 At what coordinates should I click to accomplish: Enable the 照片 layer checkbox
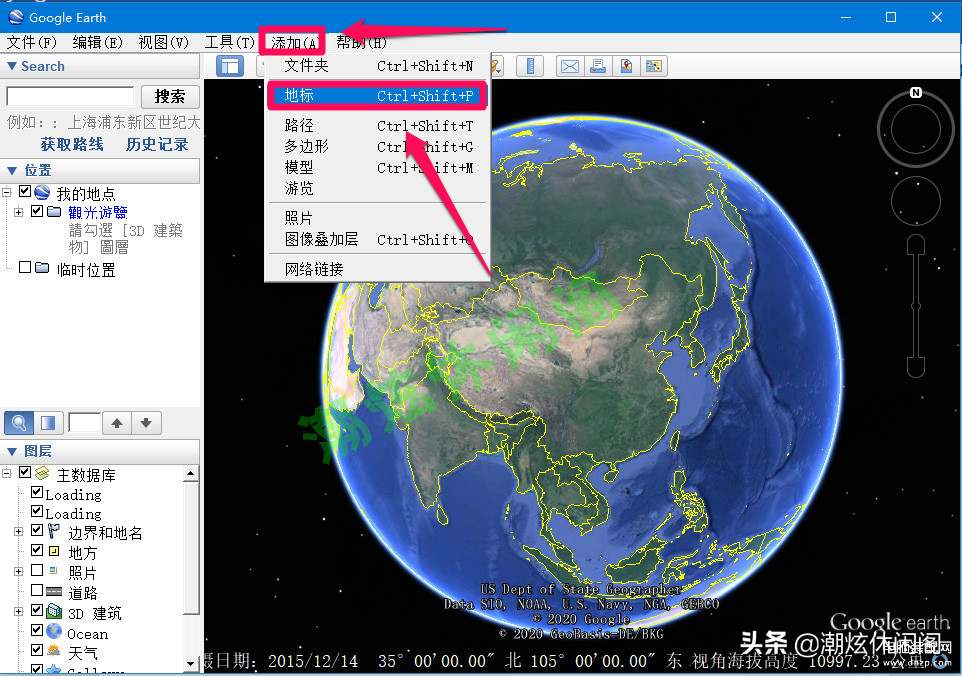pyautogui.click(x=37, y=570)
